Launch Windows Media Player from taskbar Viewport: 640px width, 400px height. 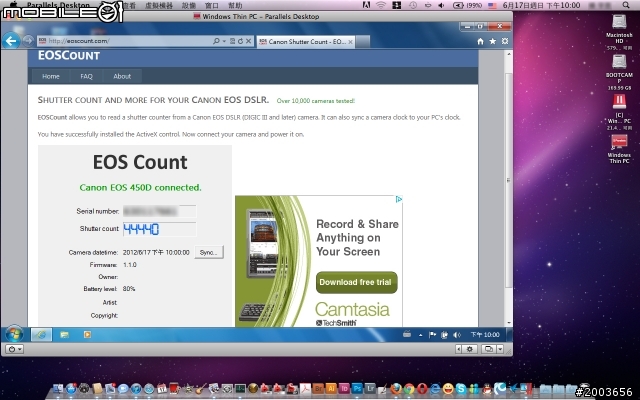coord(87,335)
